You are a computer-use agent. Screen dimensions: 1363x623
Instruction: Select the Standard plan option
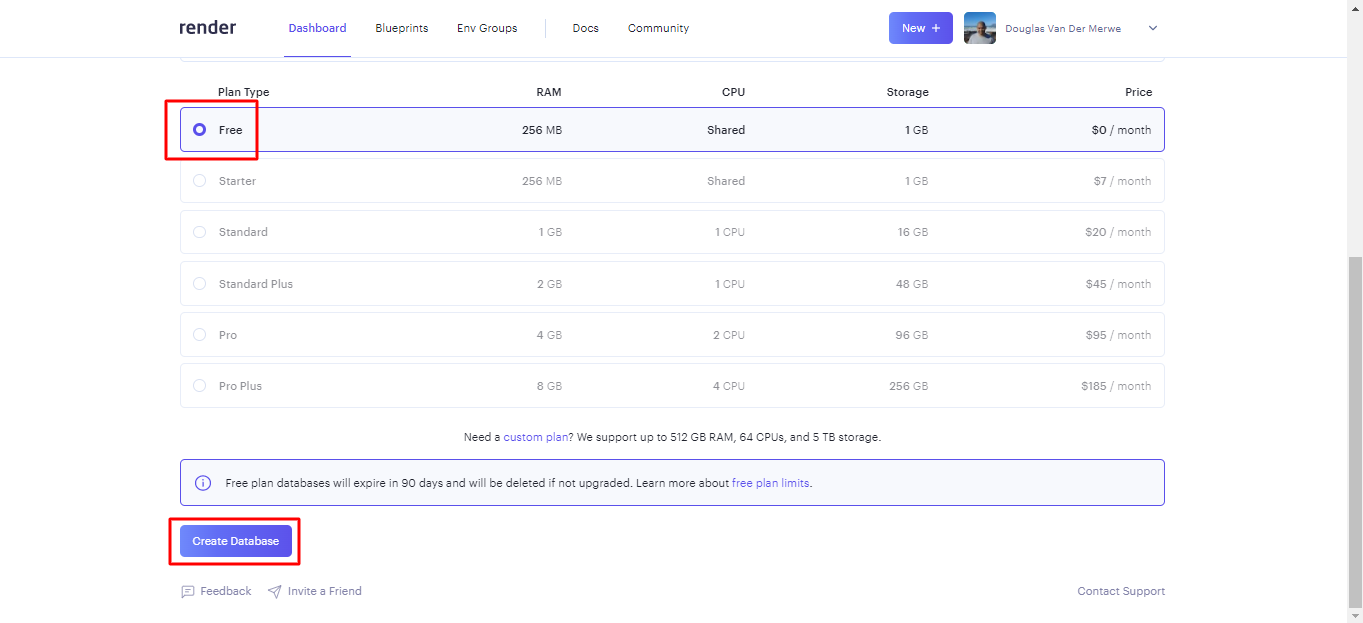pos(199,231)
